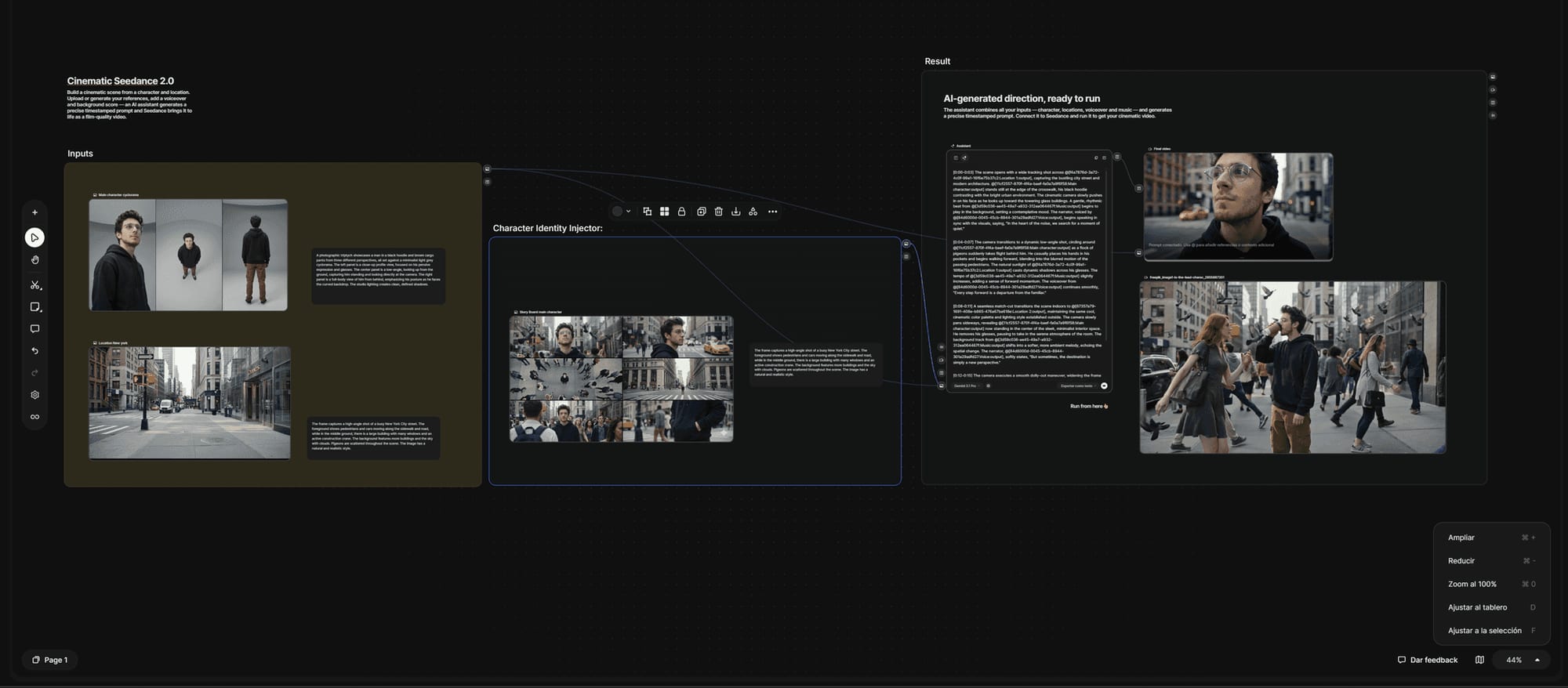The image size is (1568, 688).
Task: Click the three-shapes component icon
Action: point(753,212)
